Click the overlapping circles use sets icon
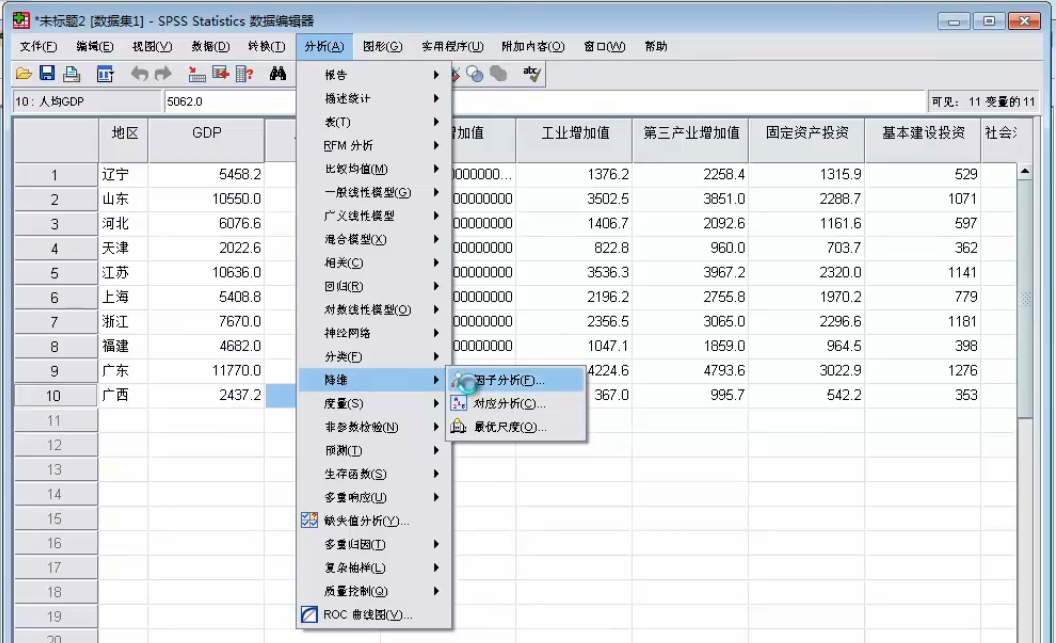1056x643 pixels. tap(475, 73)
